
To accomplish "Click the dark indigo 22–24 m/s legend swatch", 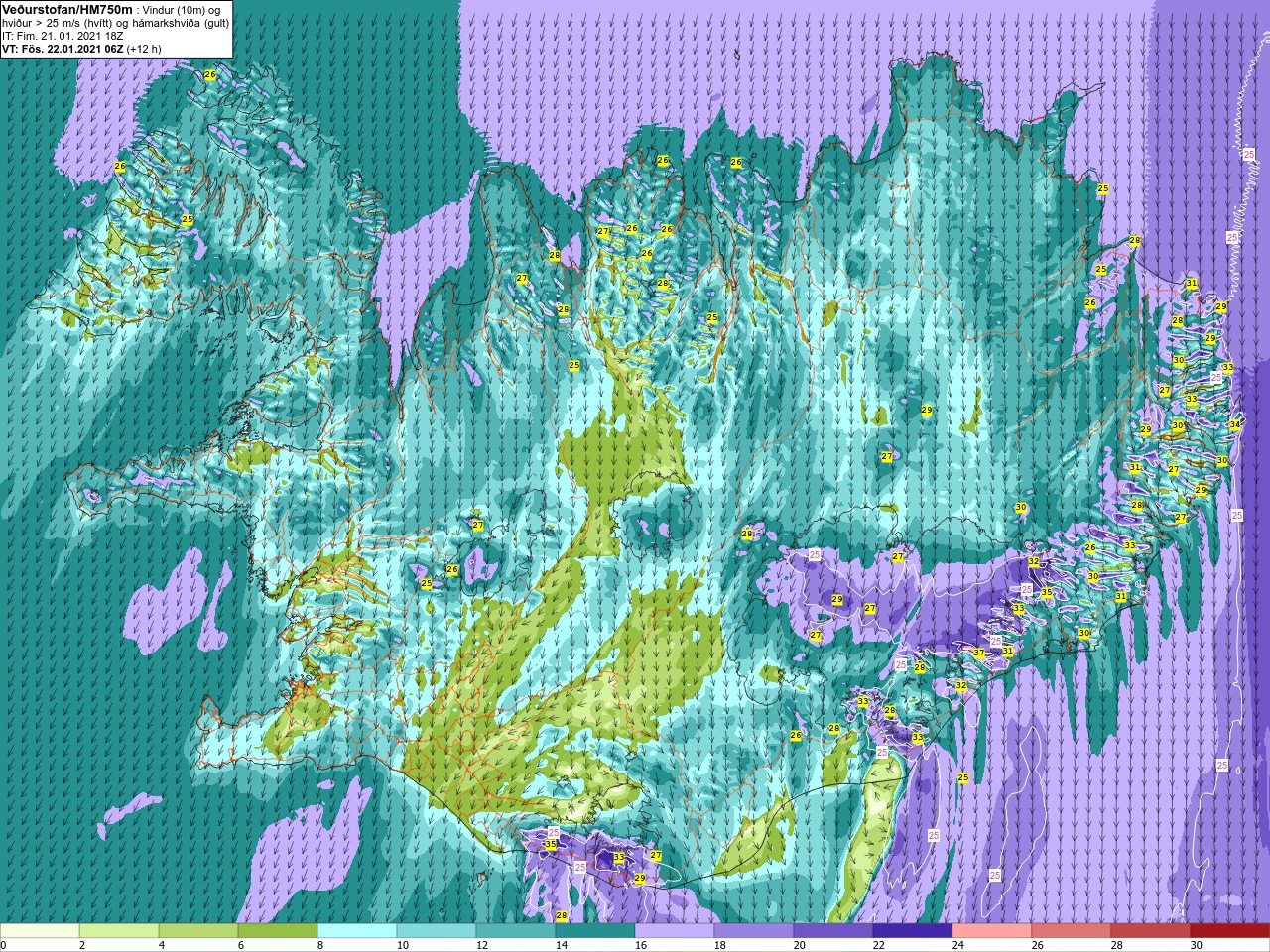I will pos(913,931).
